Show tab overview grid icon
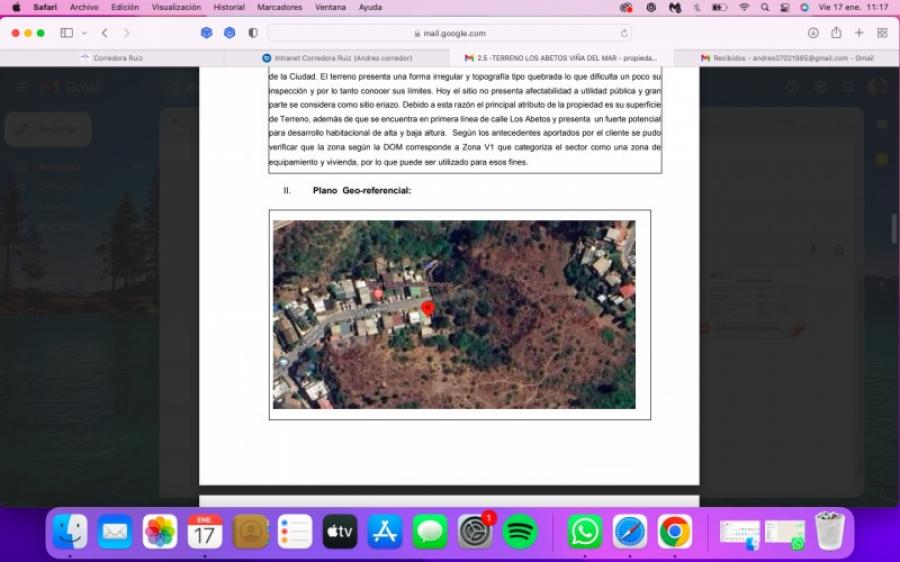This screenshot has width=900, height=562. pos(882,33)
